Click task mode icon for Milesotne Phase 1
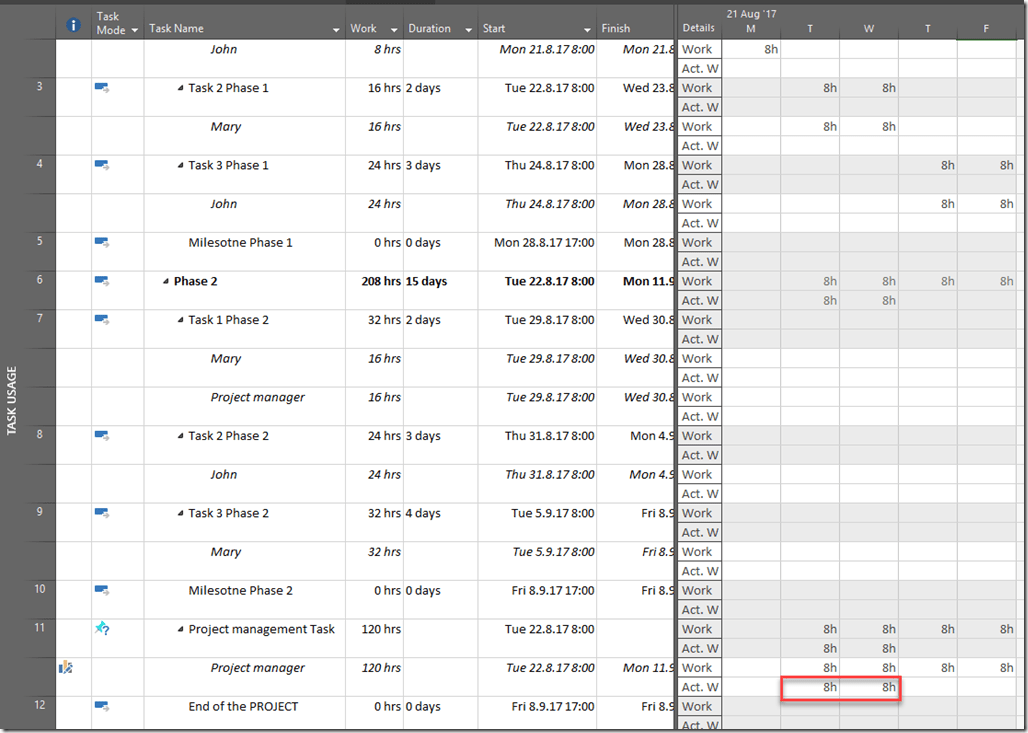The height and width of the screenshot is (733, 1028). pyautogui.click(x=101, y=242)
